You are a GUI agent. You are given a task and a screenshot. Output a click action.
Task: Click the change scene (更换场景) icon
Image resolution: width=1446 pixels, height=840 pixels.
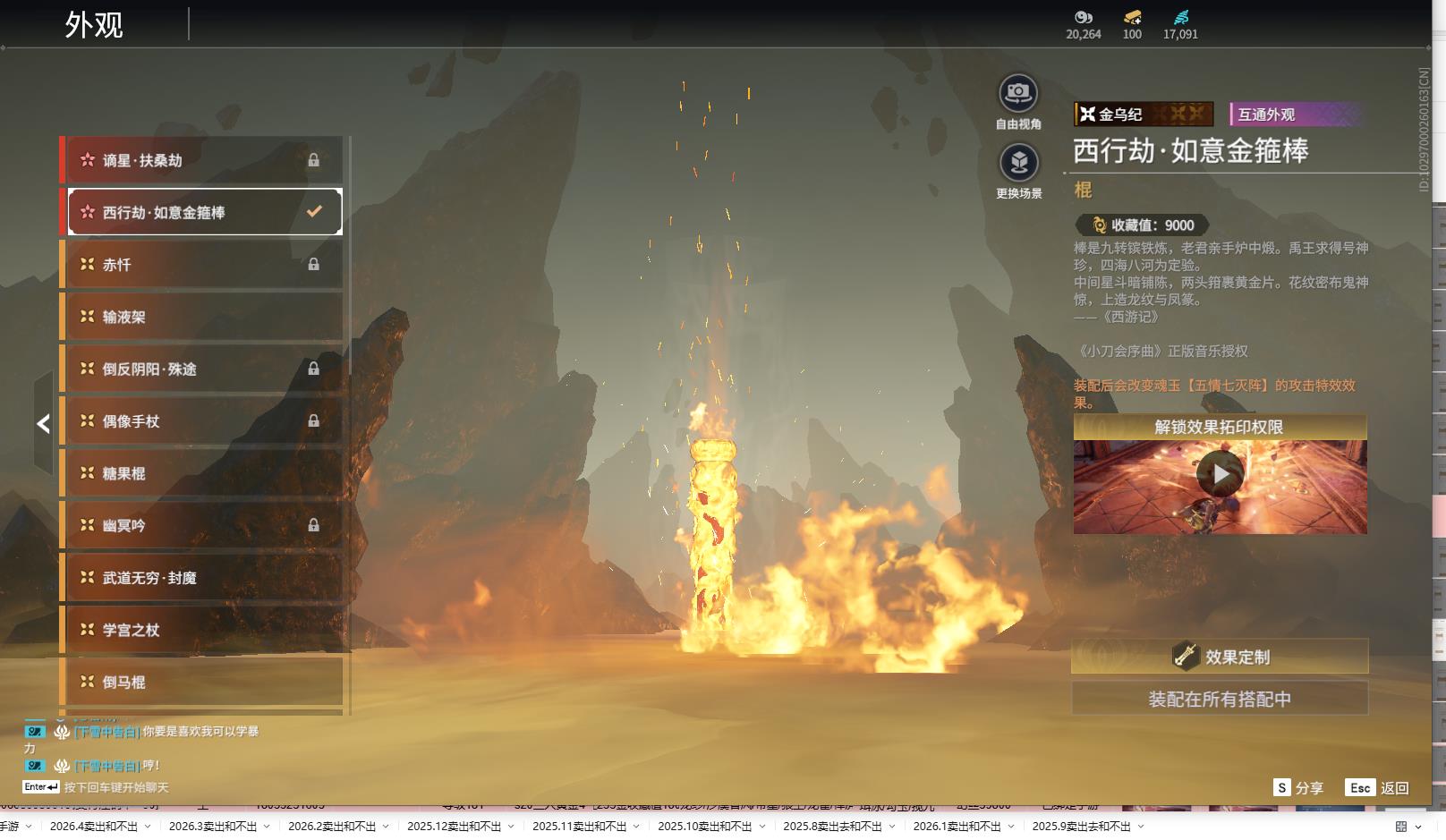(1018, 163)
